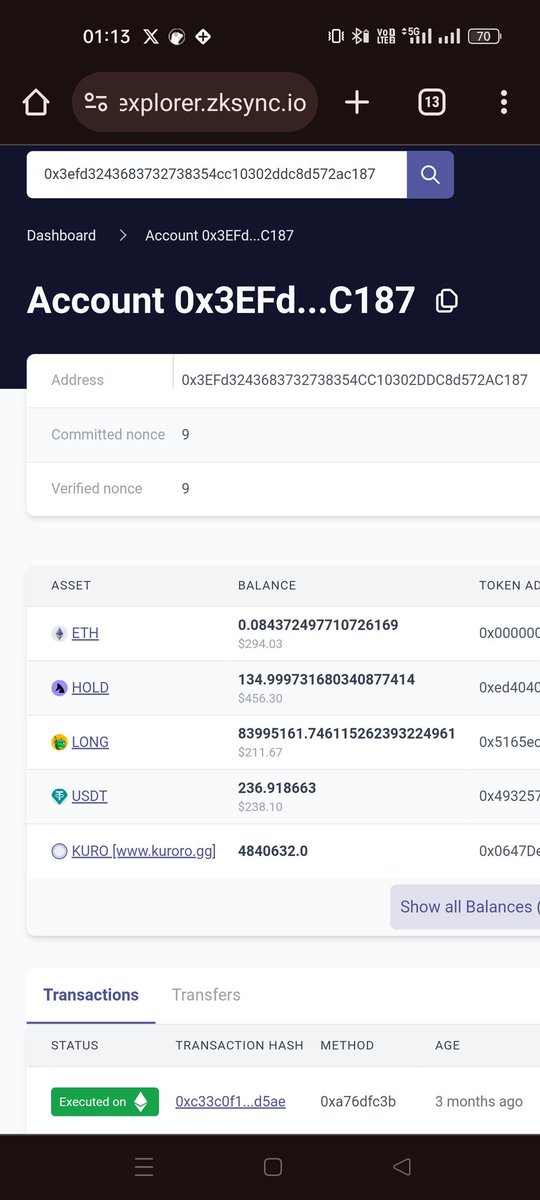Image resolution: width=540 pixels, height=1200 pixels.
Task: Click the magnifier search button
Action: 430,174
